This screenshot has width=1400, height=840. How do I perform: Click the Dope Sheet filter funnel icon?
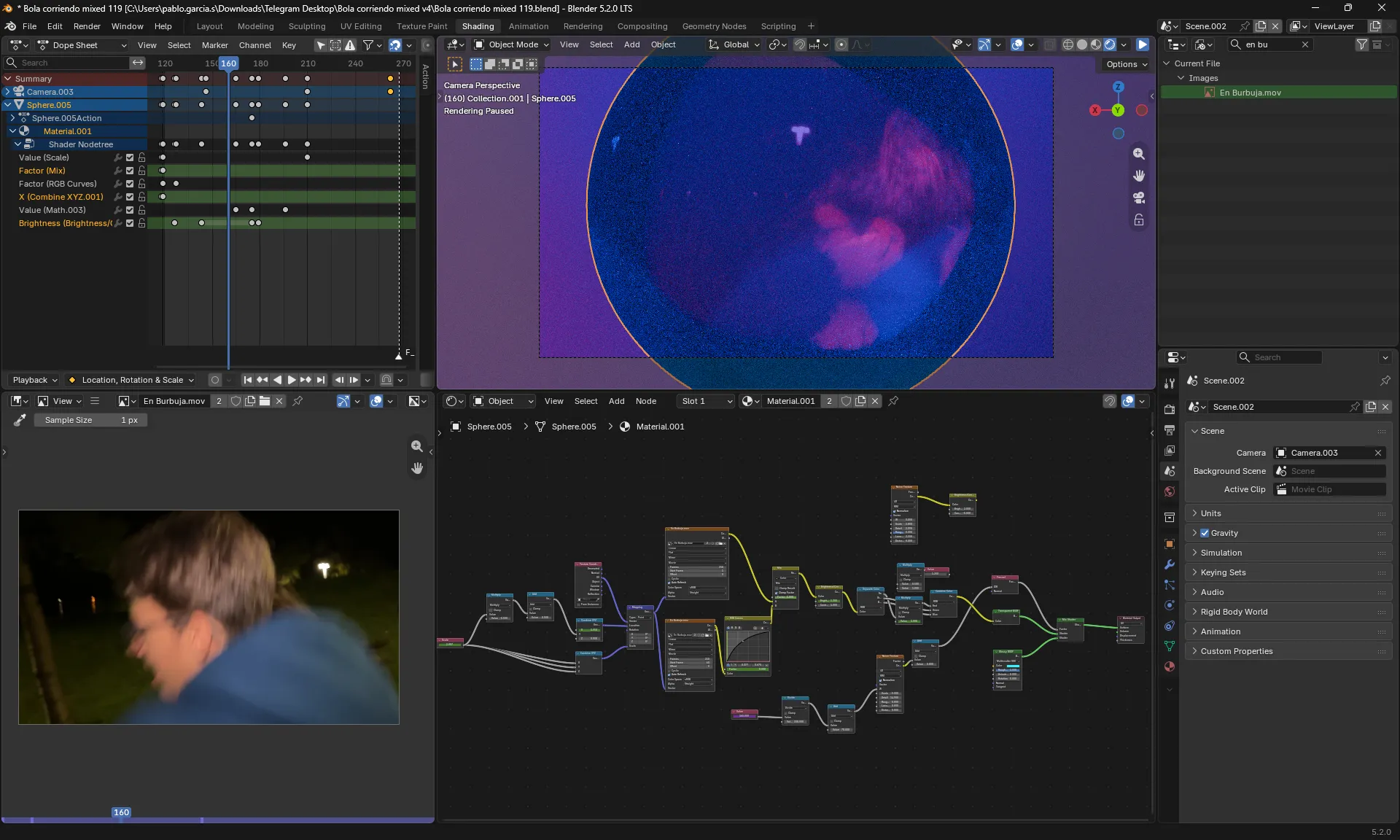coord(368,45)
